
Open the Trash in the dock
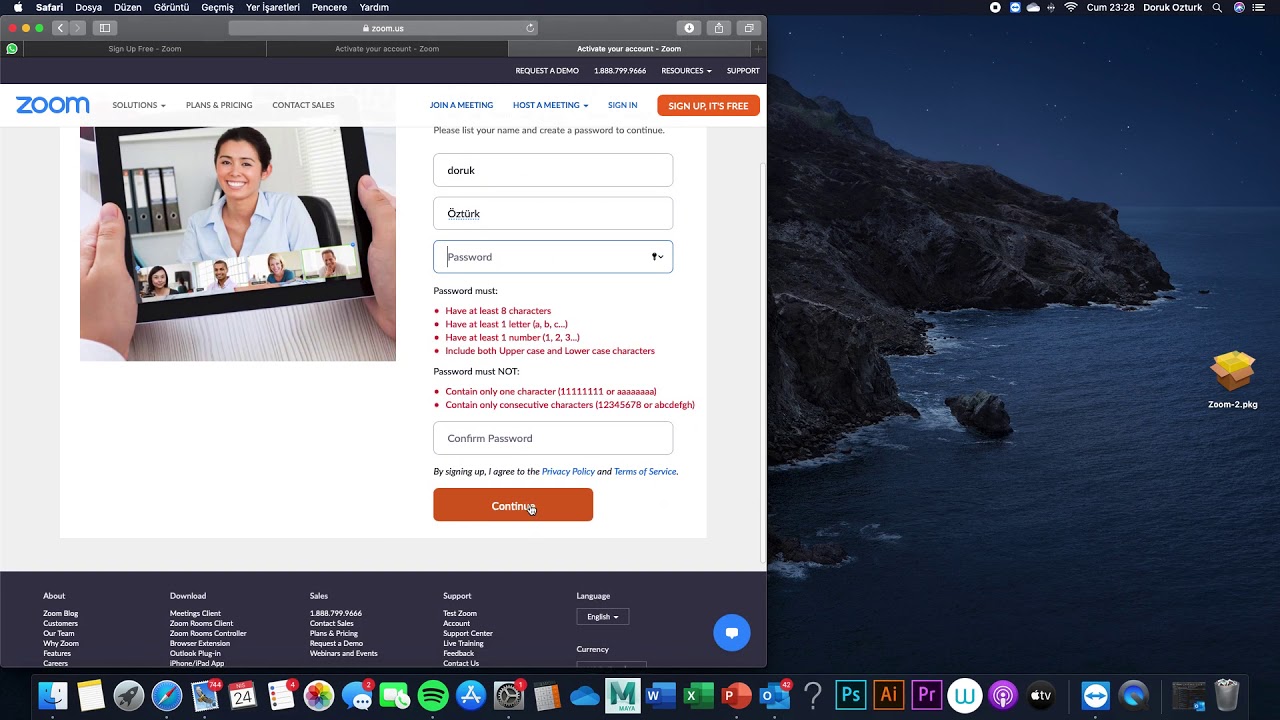click(1227, 695)
